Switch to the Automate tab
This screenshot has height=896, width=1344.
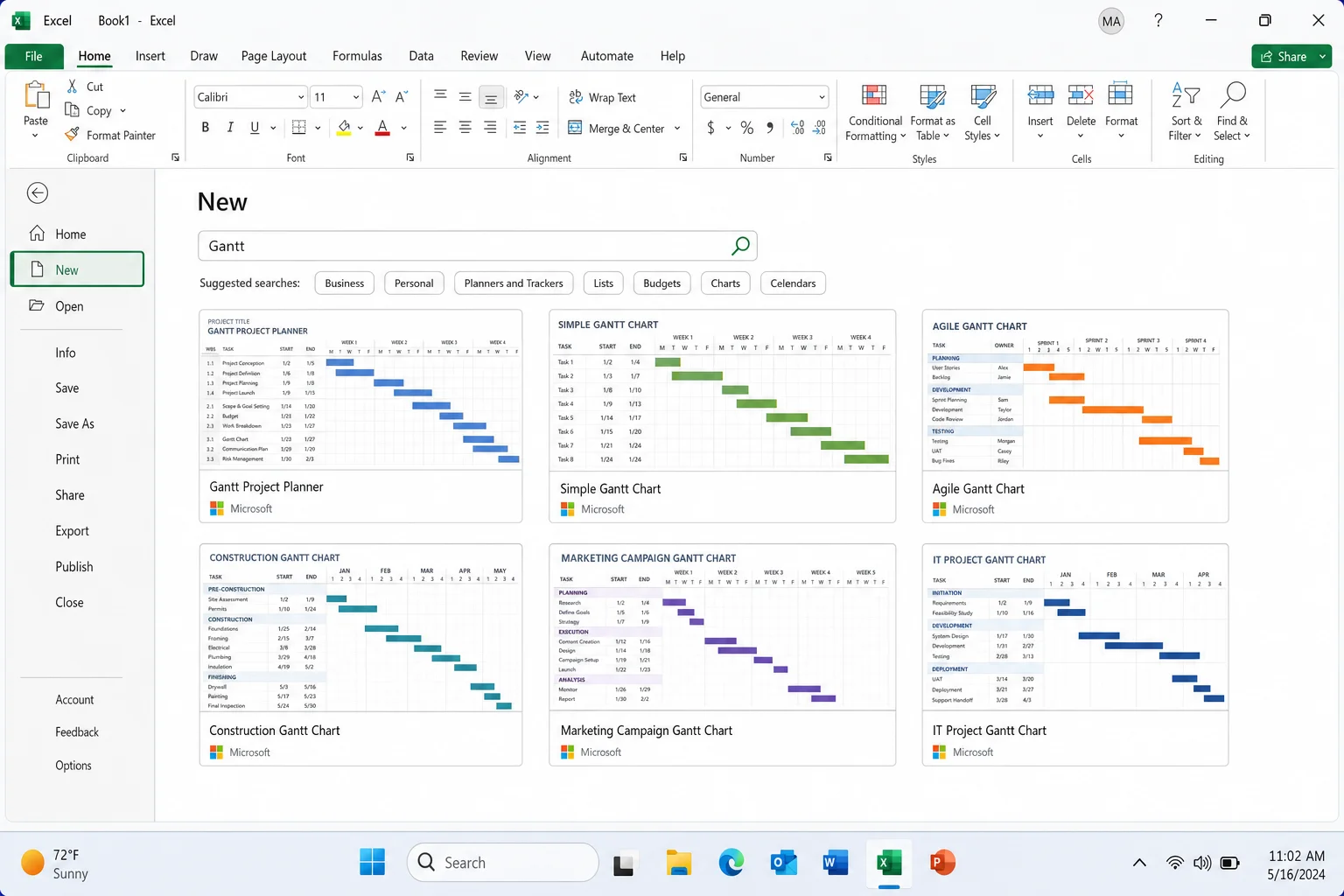(607, 56)
